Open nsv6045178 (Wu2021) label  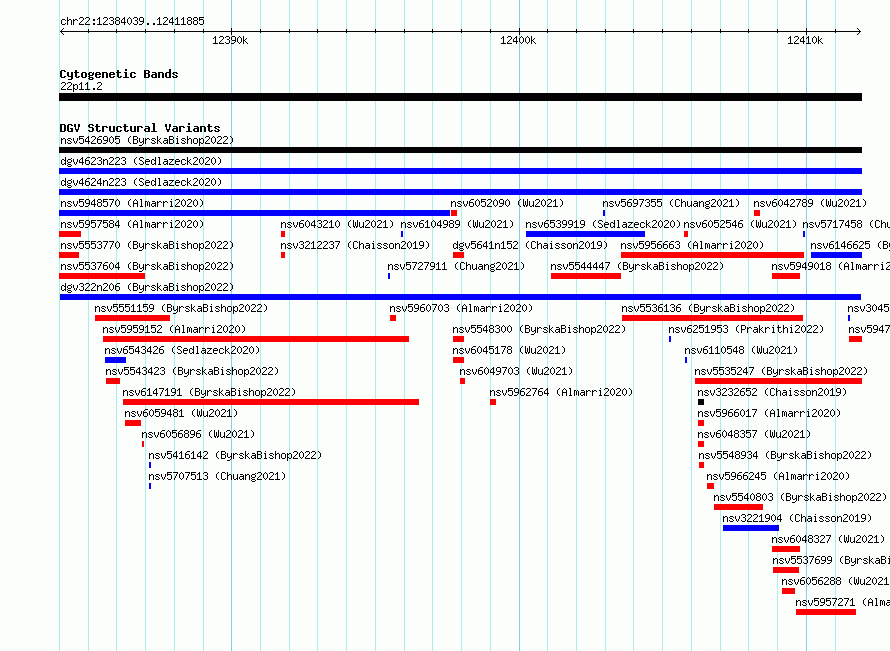coord(509,350)
